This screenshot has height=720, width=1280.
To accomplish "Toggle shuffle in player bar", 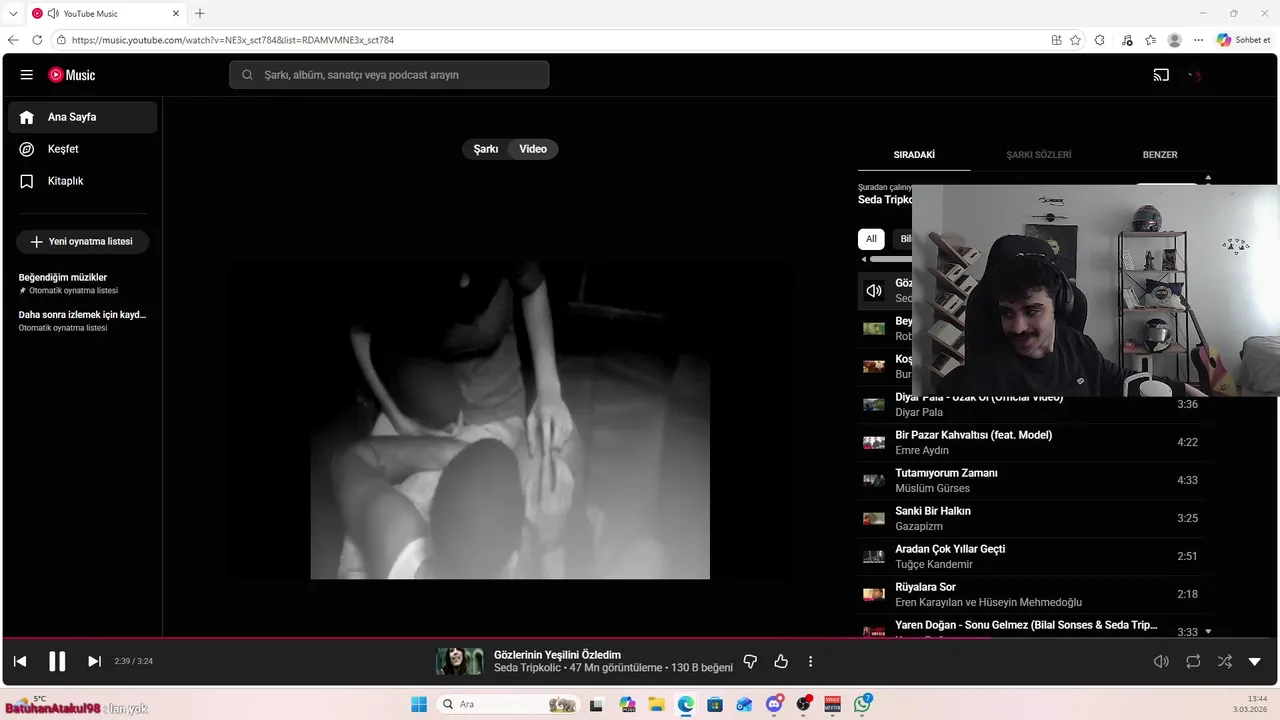I will tap(1225, 661).
